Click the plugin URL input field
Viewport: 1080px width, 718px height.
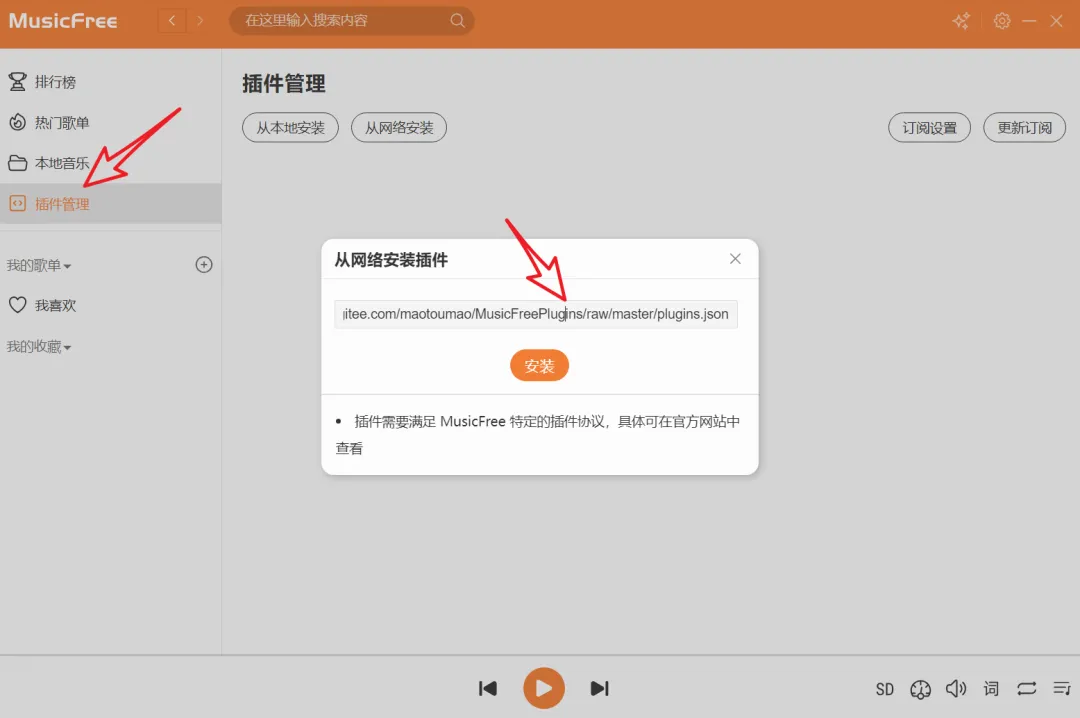[x=536, y=314]
